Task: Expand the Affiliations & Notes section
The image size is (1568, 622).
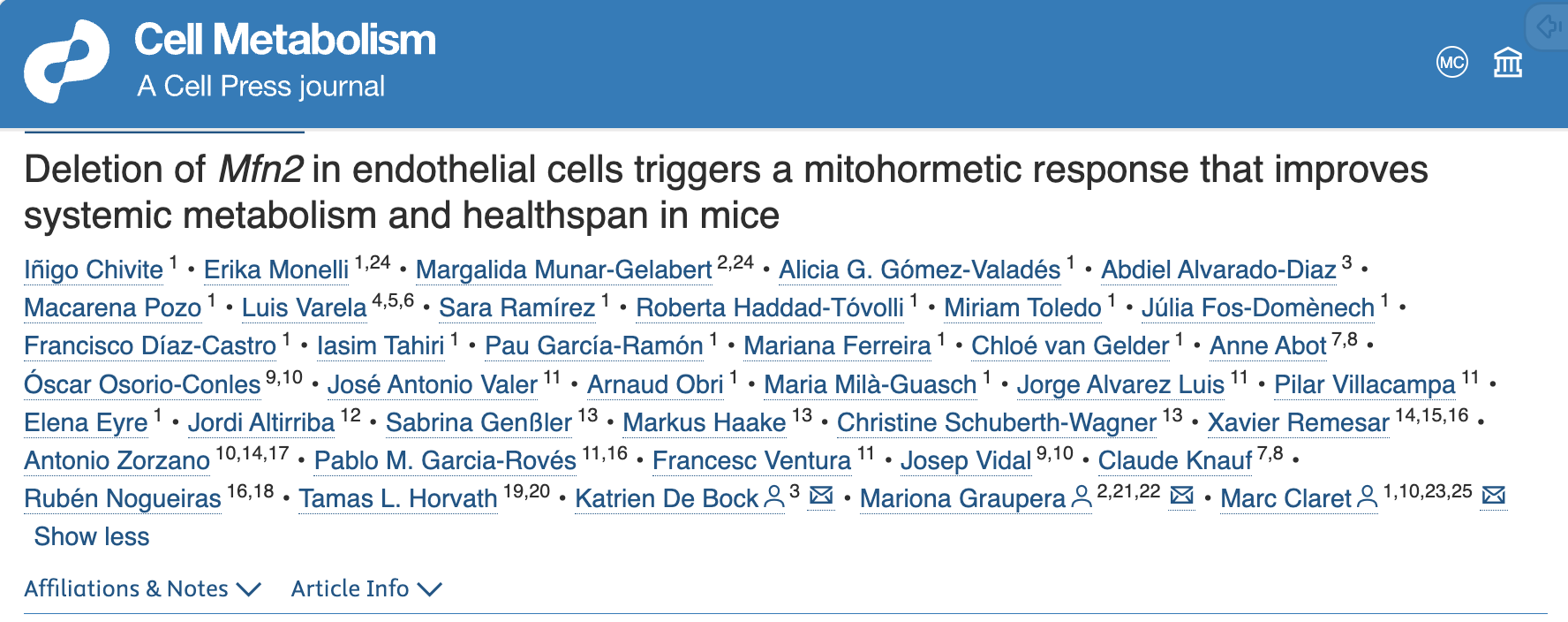Action: [x=142, y=588]
